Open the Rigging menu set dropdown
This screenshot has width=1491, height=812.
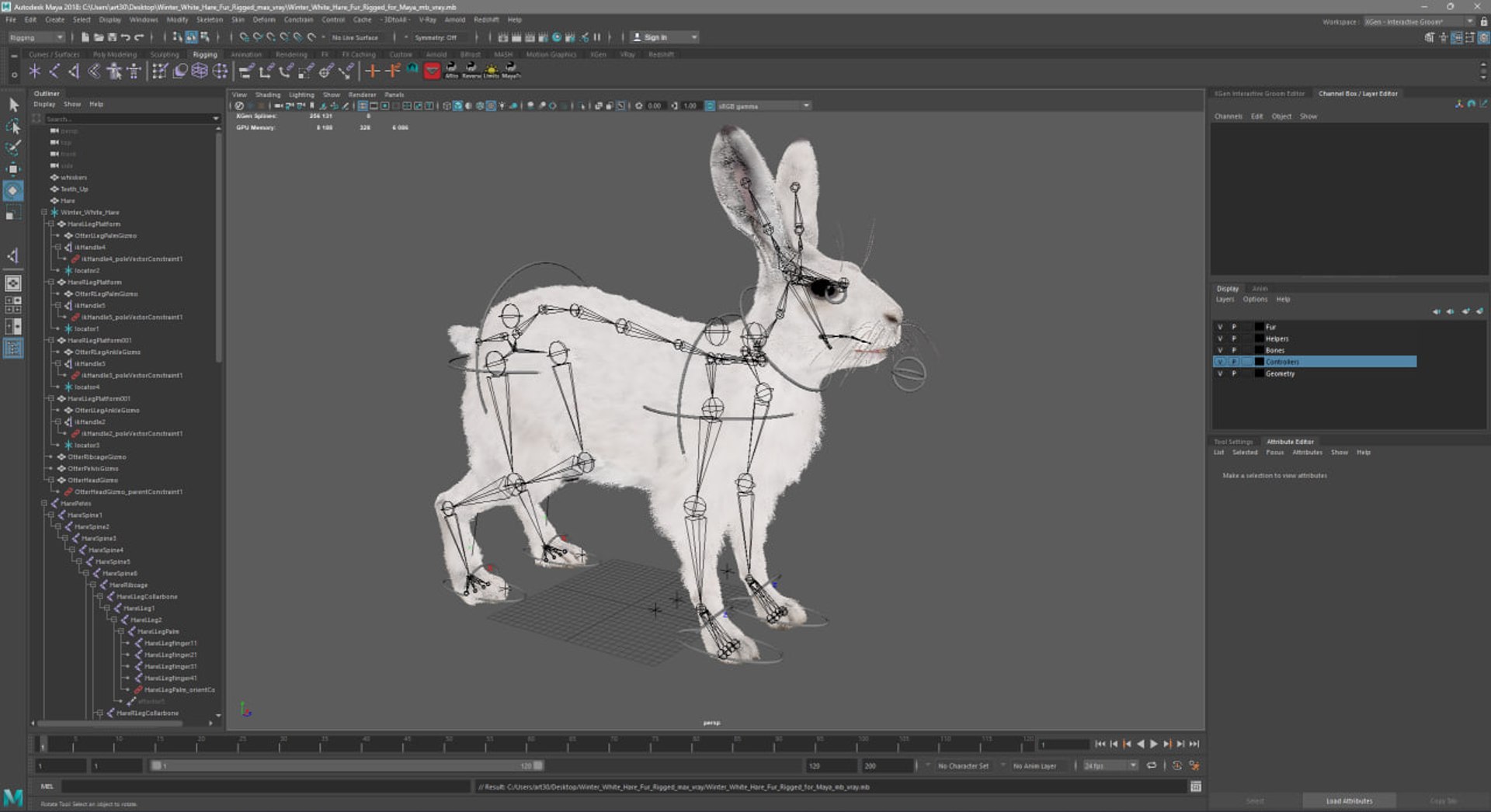tap(36, 37)
